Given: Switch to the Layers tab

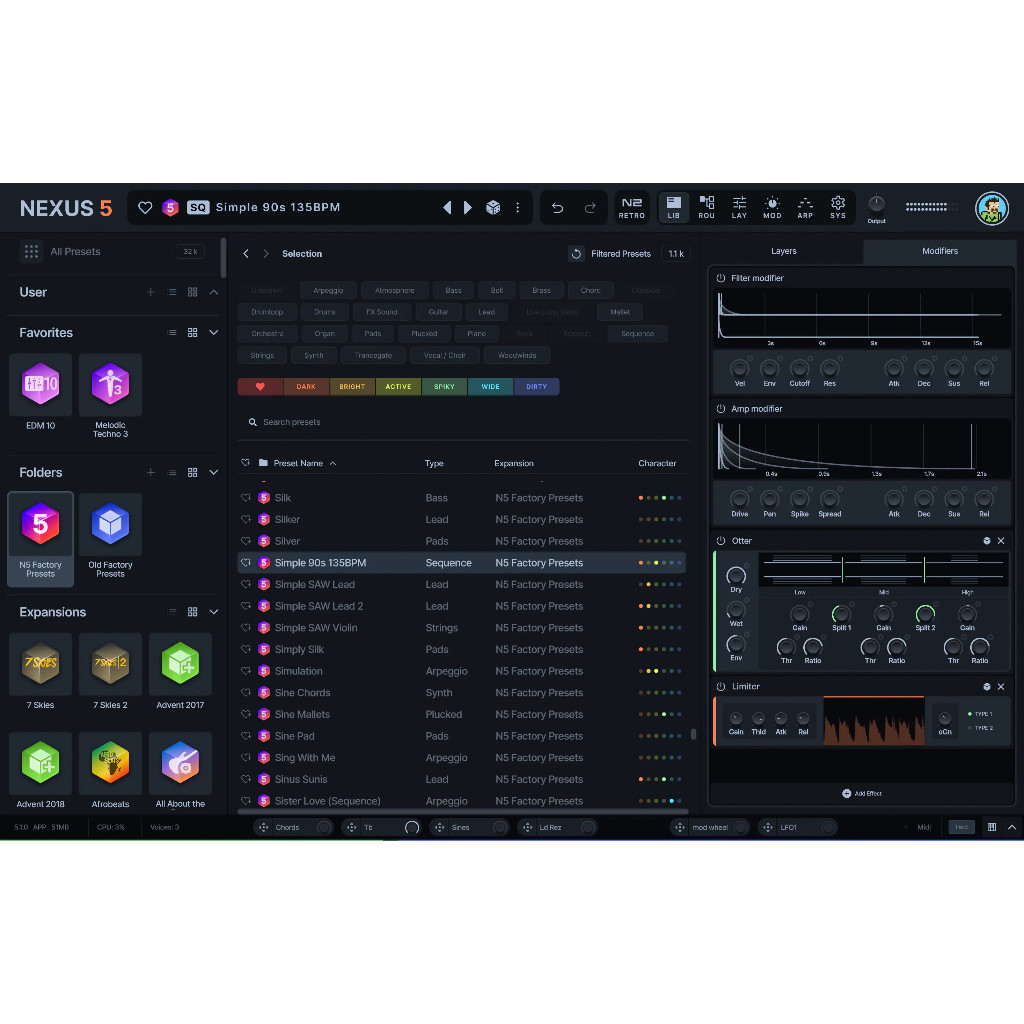Looking at the screenshot, I should pos(784,252).
